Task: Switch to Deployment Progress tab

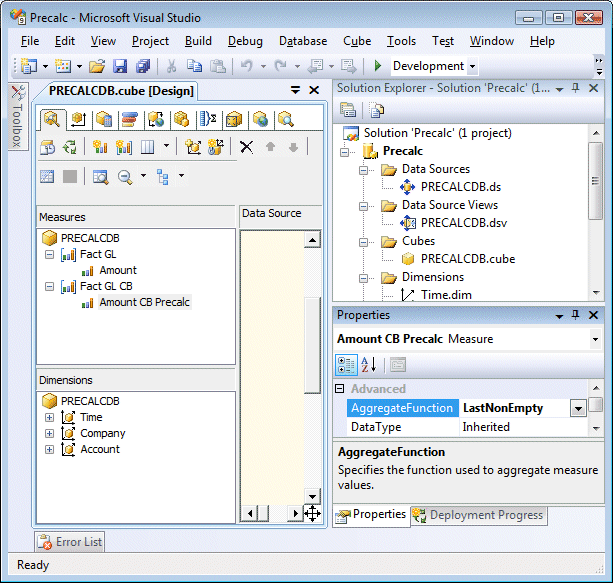Action: click(479, 515)
